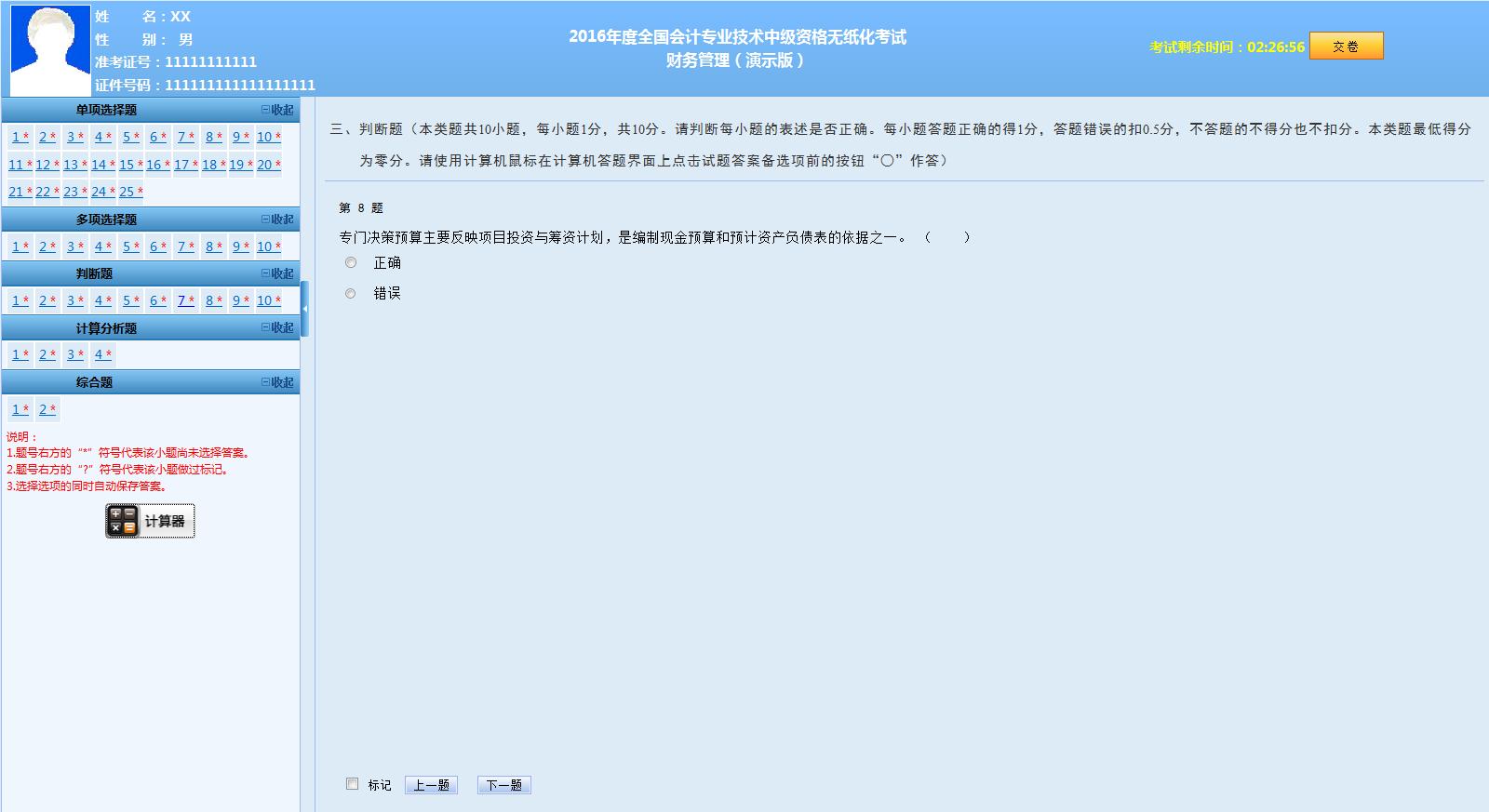
Task: Collapse the 计算分析题 section via 收起
Action: (277, 327)
